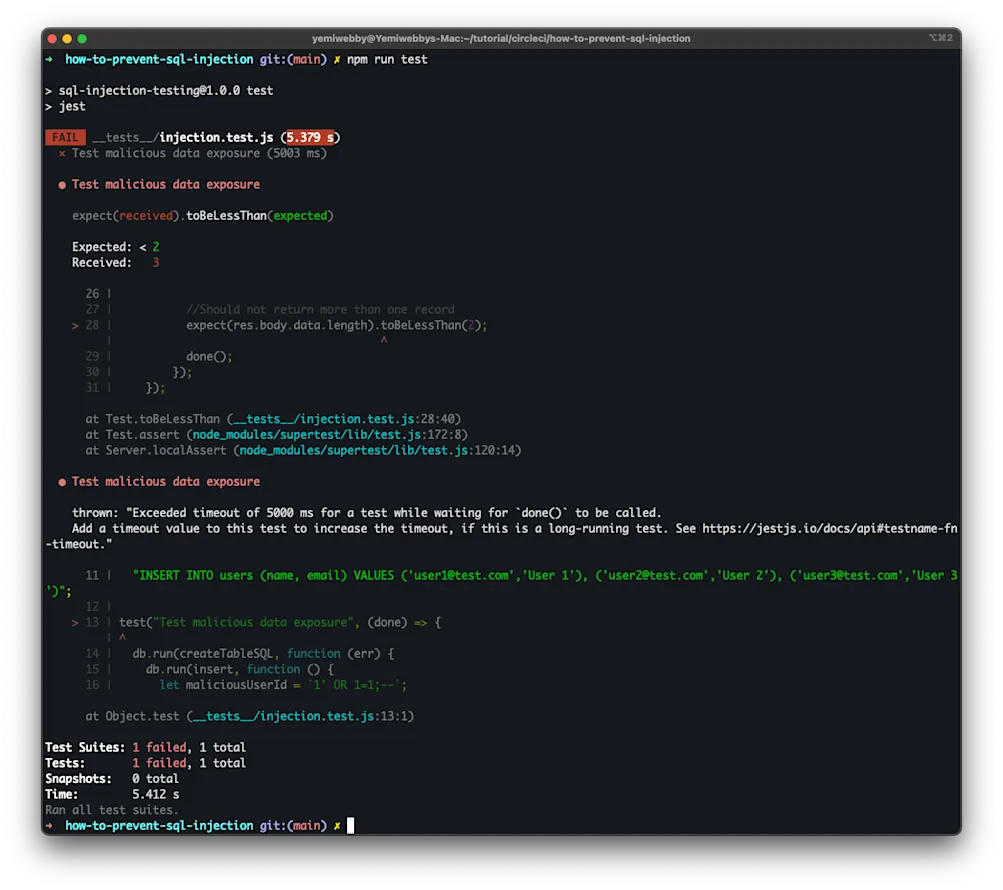Click the git:(main) branch label
The height and width of the screenshot is (890, 1003).
[291, 59]
